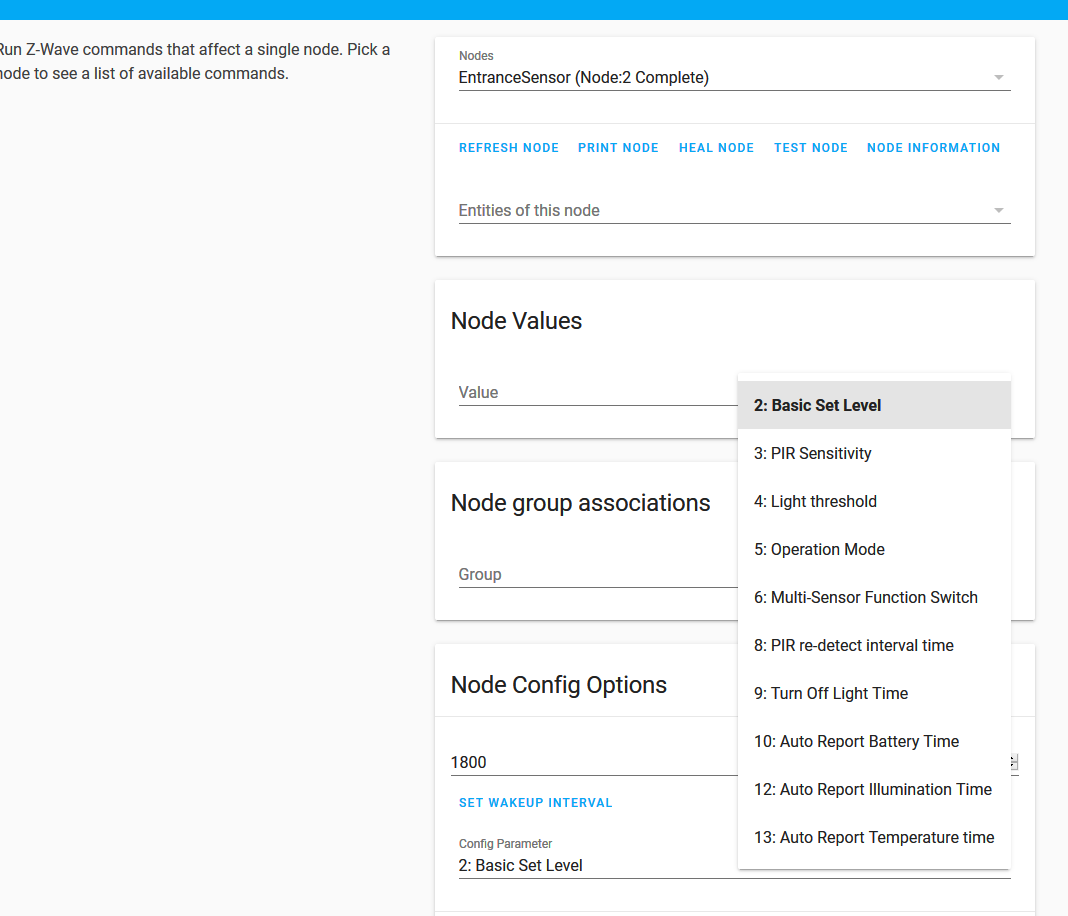Open the Group dropdown under associations
Image resolution: width=1068 pixels, height=916 pixels.
pyautogui.click(x=596, y=575)
